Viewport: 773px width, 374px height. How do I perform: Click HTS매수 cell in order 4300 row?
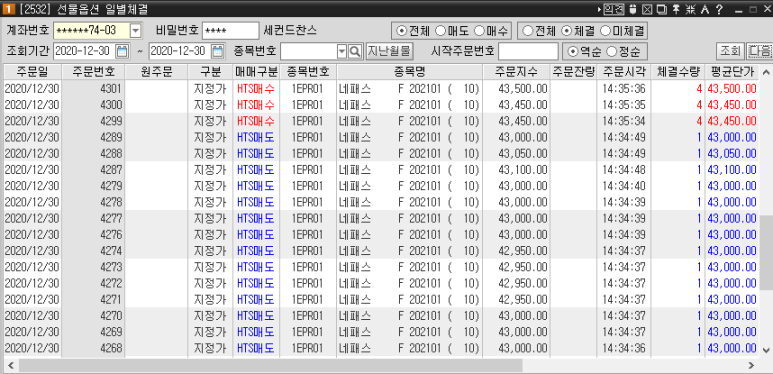[x=256, y=105]
